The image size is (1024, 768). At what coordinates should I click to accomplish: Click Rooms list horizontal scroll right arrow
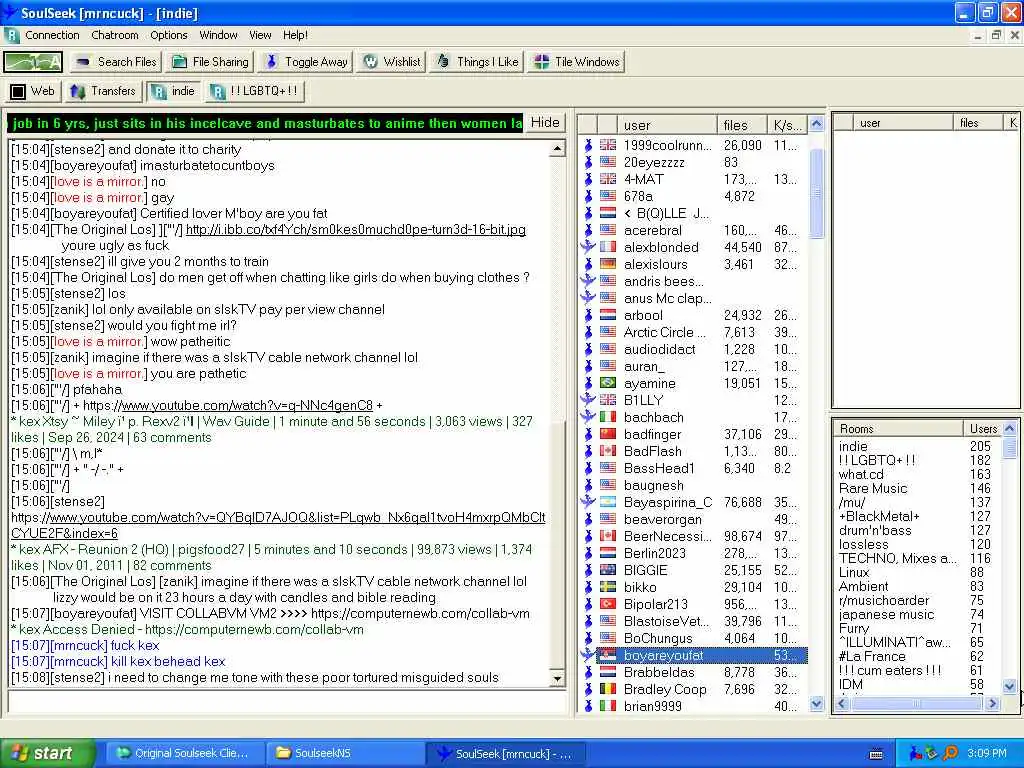pyautogui.click(x=993, y=703)
